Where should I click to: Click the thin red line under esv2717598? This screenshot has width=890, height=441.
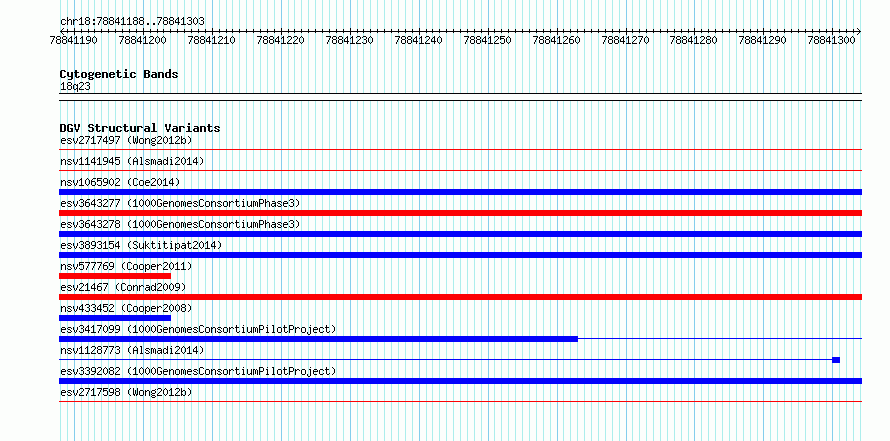460,401
